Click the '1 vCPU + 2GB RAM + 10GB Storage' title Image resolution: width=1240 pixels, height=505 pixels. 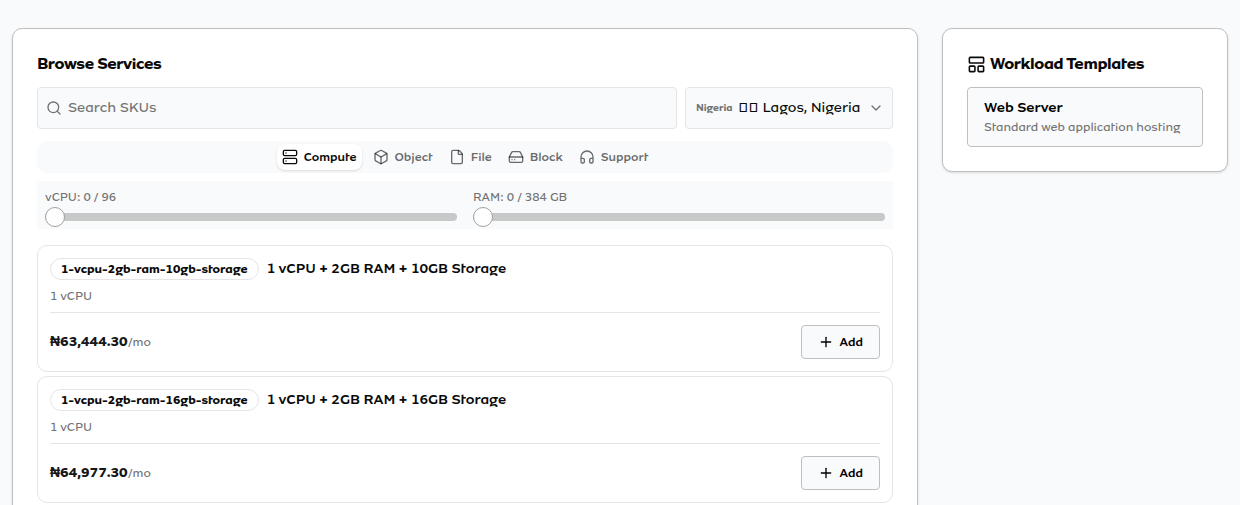[x=387, y=269]
